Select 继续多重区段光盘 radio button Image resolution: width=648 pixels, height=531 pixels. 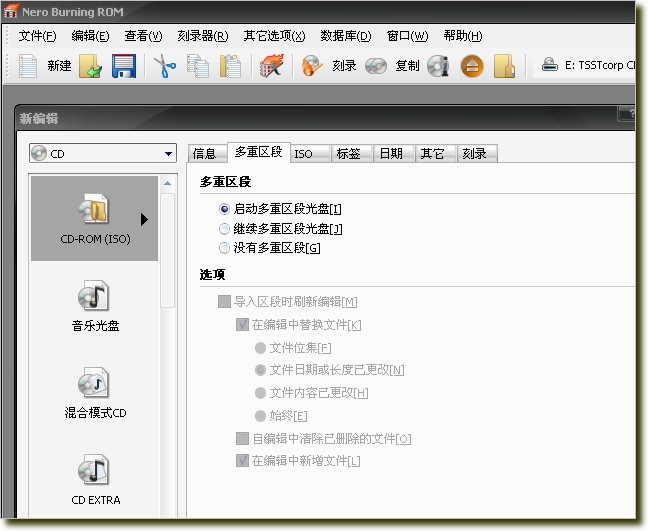[x=224, y=229]
